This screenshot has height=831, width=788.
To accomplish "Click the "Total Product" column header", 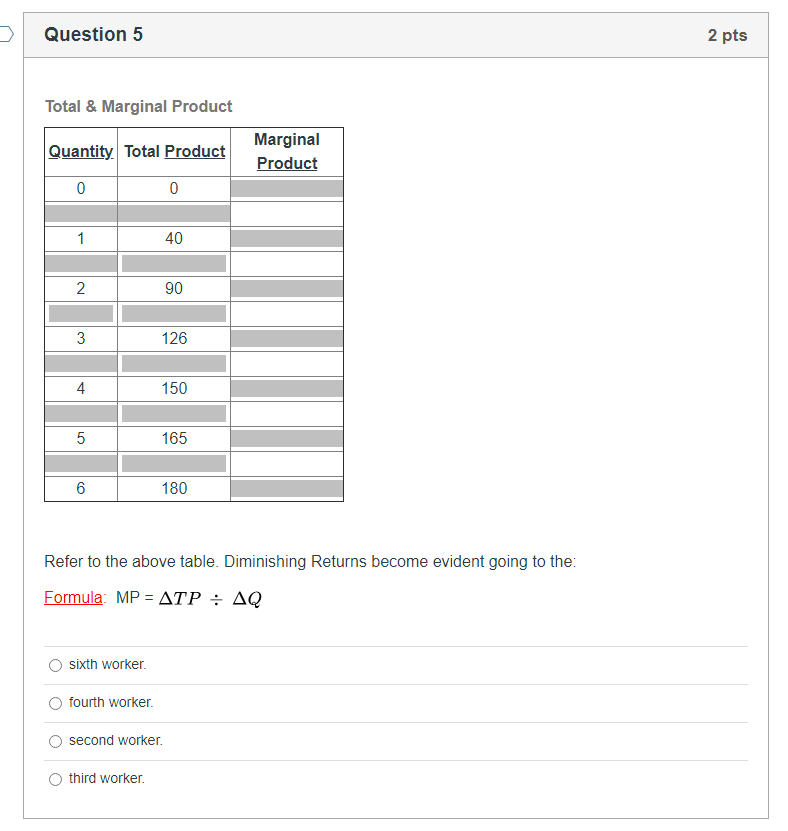I will pyautogui.click(x=174, y=151).
